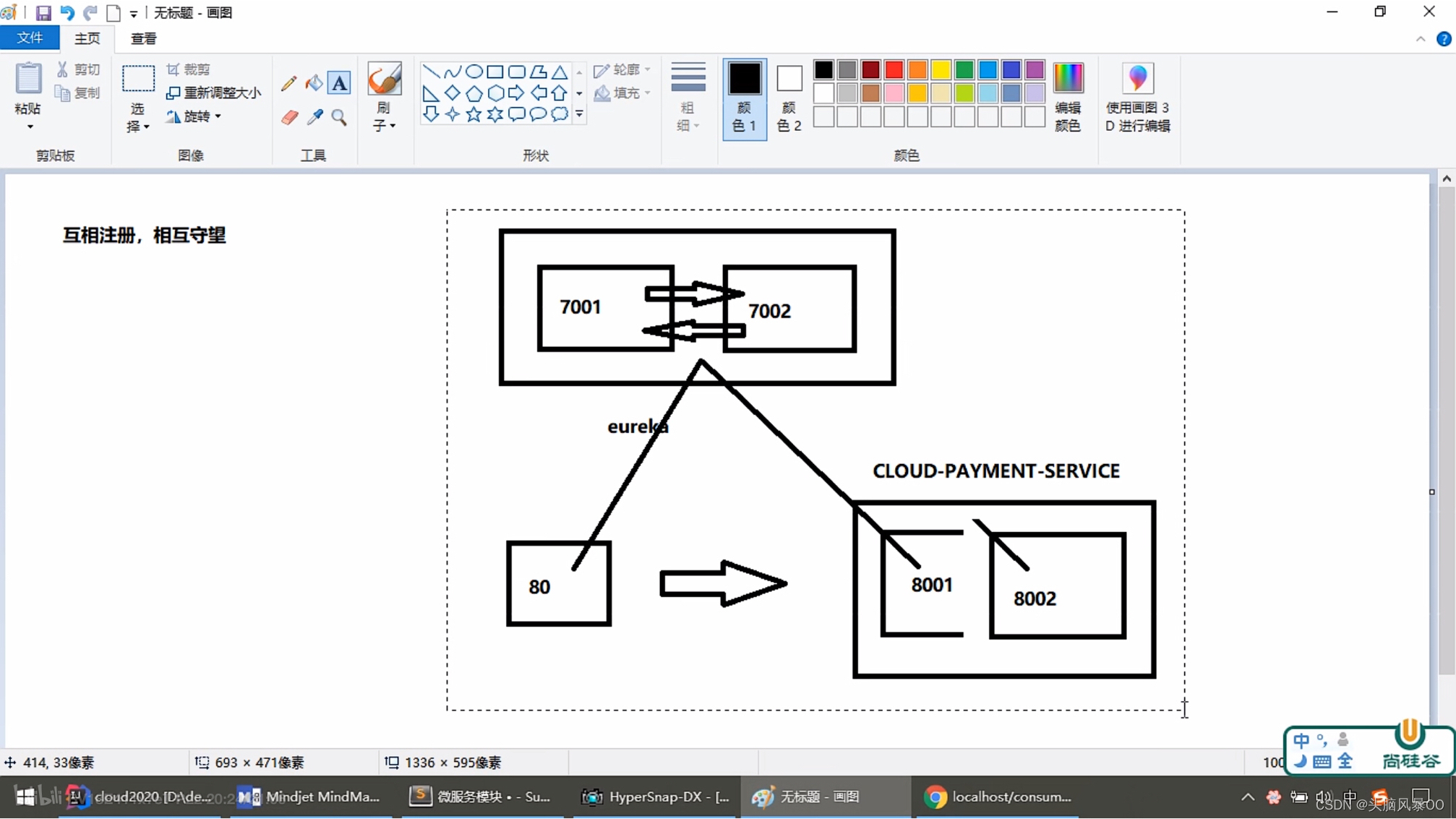This screenshot has height=819, width=1456.
Task: Open the Outline (轮廓) dropdown
Action: pyautogui.click(x=622, y=69)
